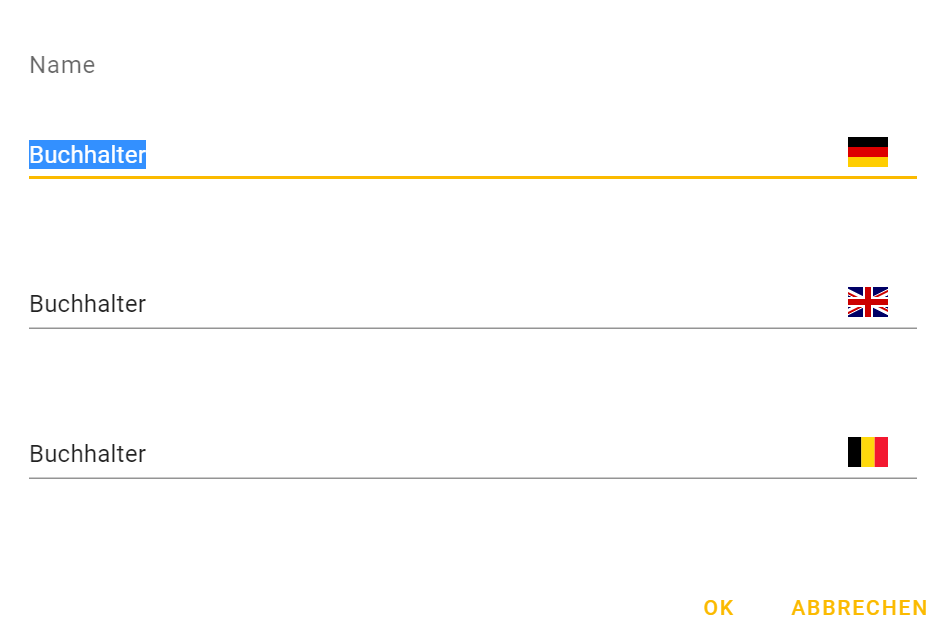
Task: Click the United Kingdom flag icon
Action: tap(867, 302)
